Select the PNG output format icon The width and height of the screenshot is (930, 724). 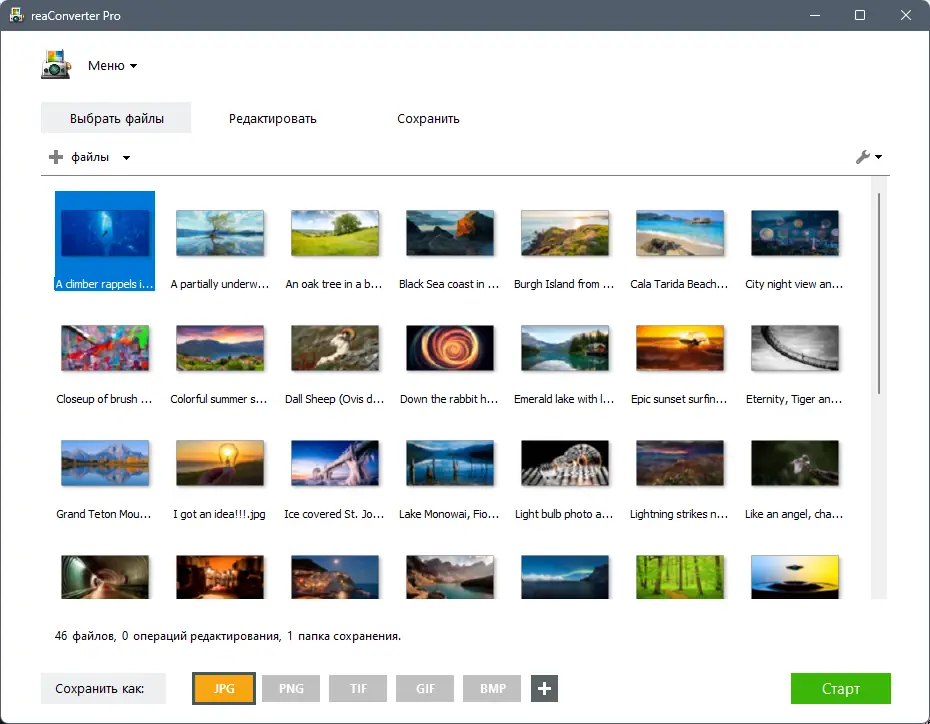point(290,688)
